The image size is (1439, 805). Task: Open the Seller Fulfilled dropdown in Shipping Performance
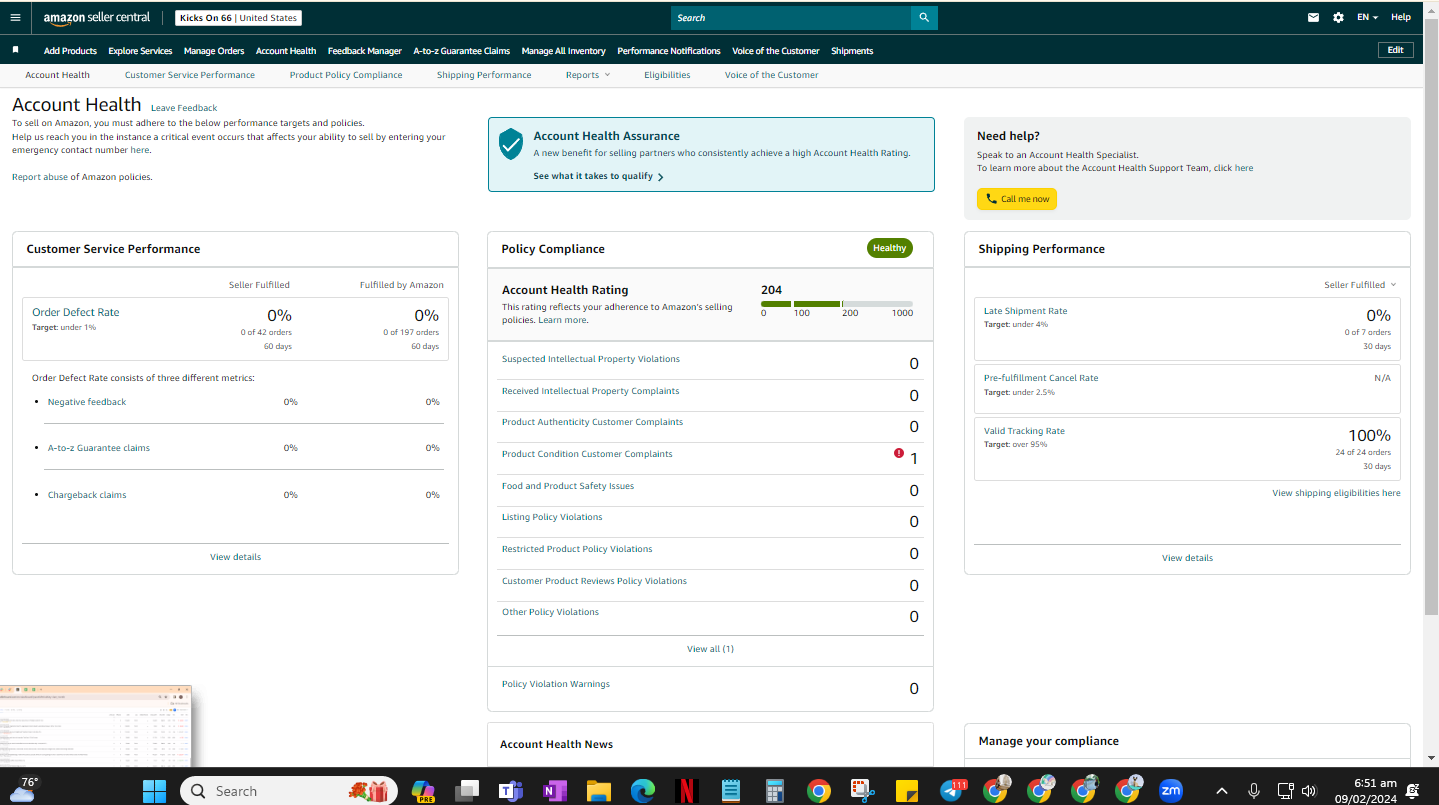(x=1360, y=285)
